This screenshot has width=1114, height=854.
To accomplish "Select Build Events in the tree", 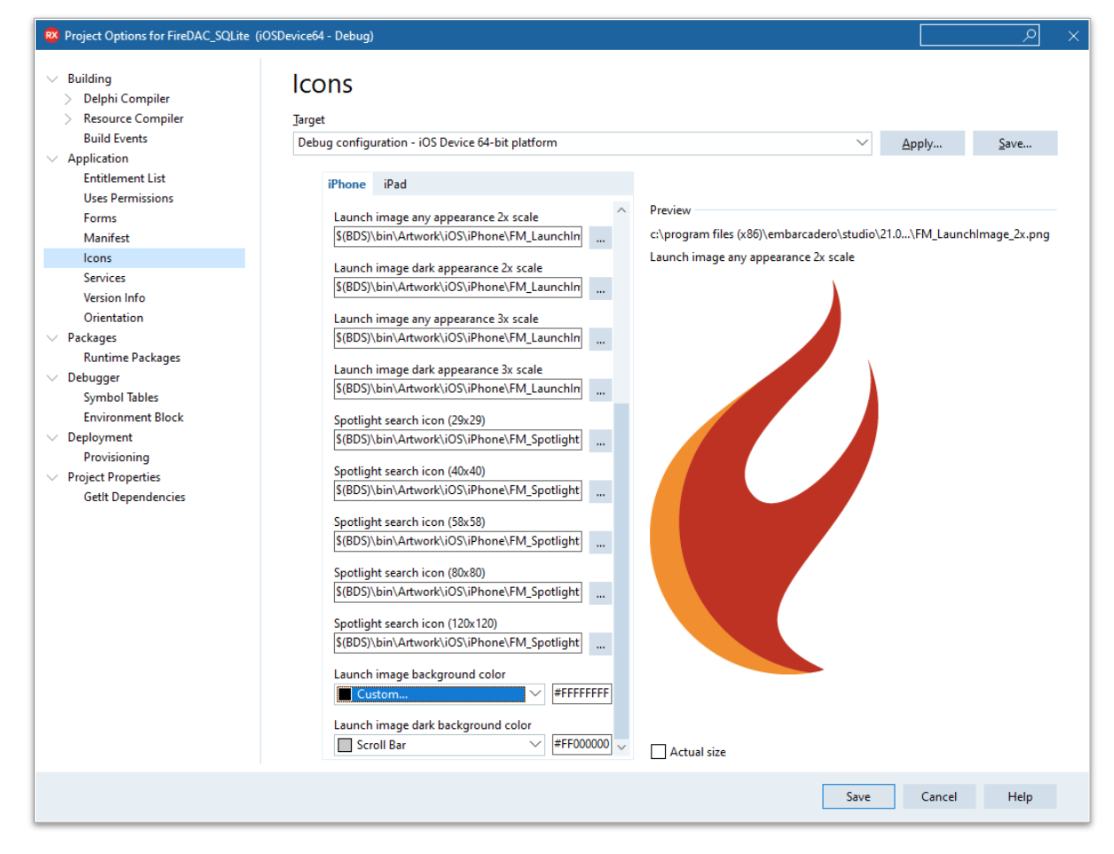I will pos(116,139).
